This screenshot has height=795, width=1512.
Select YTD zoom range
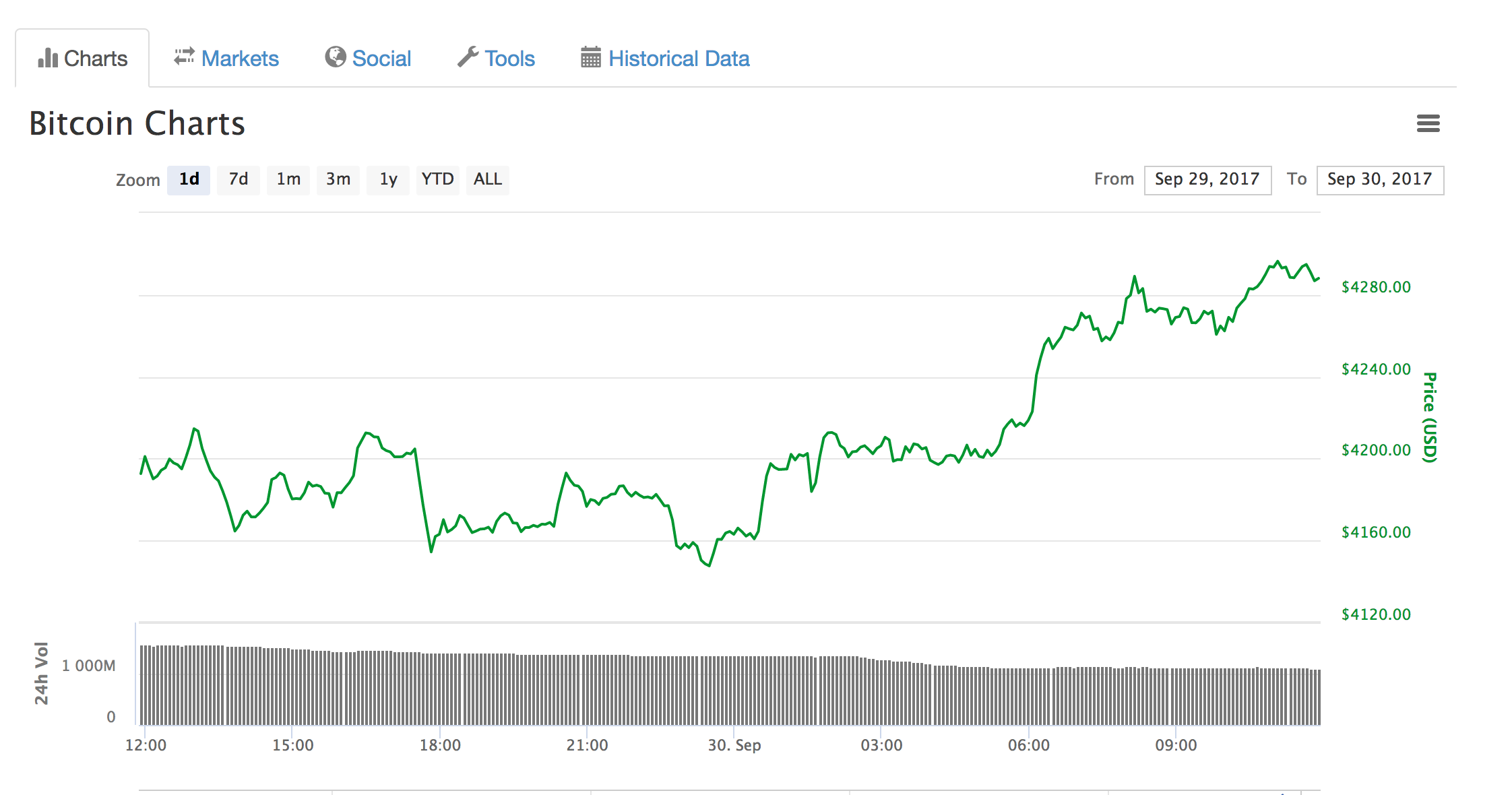[437, 179]
